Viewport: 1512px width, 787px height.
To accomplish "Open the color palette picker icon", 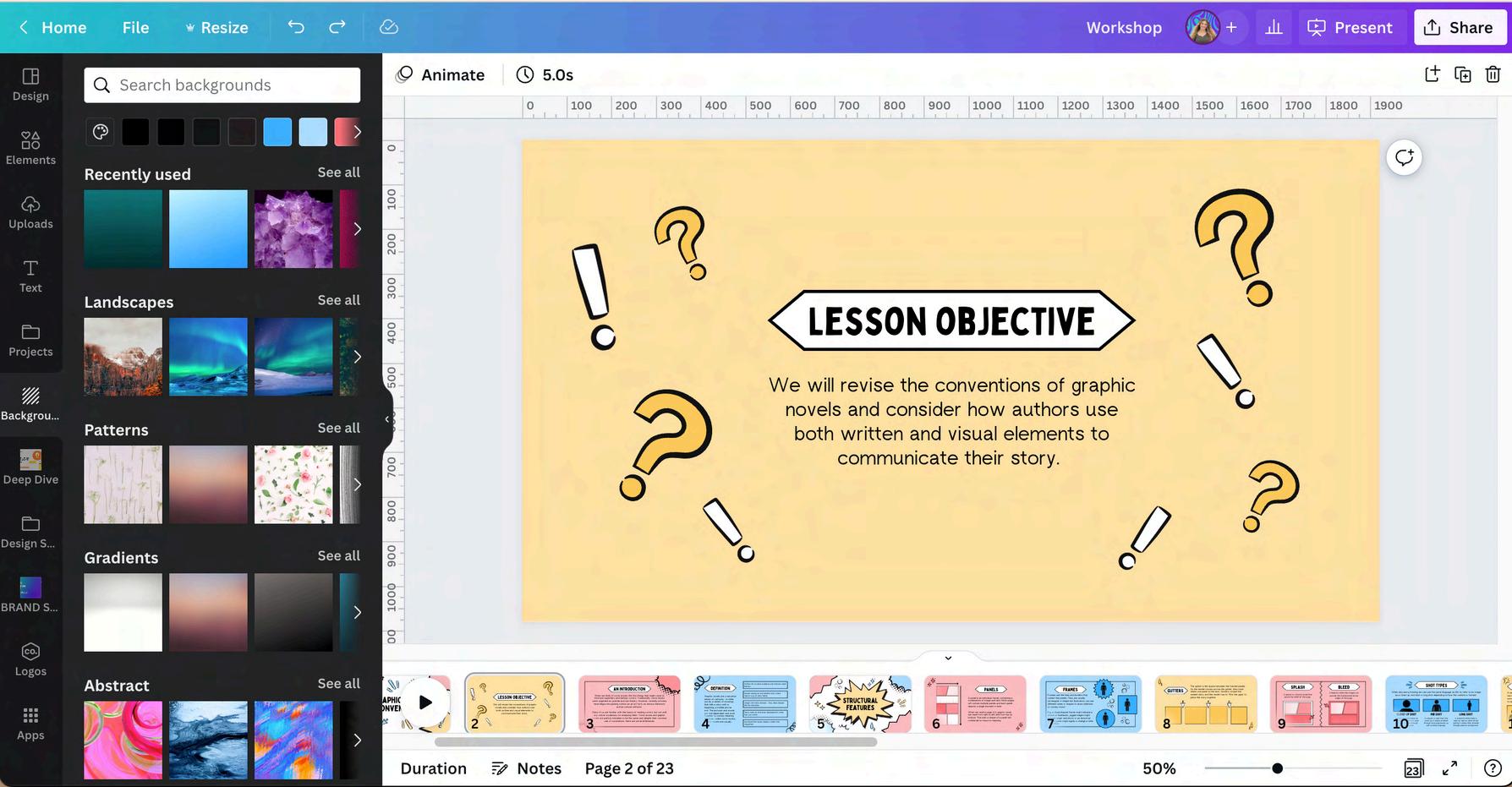I will coord(101,132).
